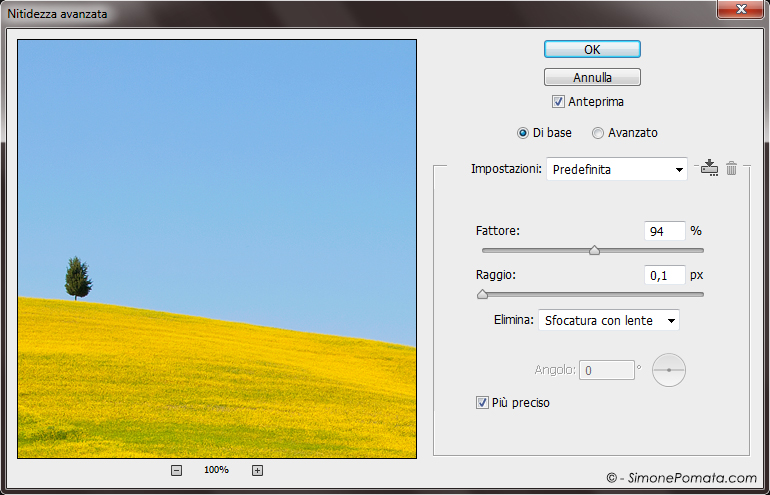Click the Raggio pixel input field
This screenshot has width=770, height=495.
(665, 275)
